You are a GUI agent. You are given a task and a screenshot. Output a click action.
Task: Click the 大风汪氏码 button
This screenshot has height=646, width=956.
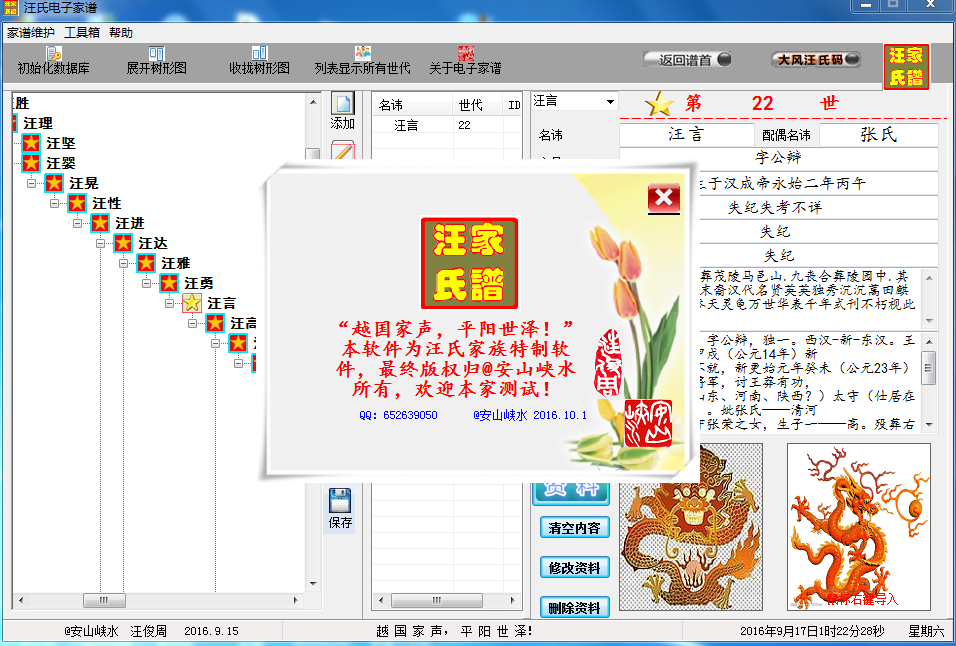click(814, 59)
